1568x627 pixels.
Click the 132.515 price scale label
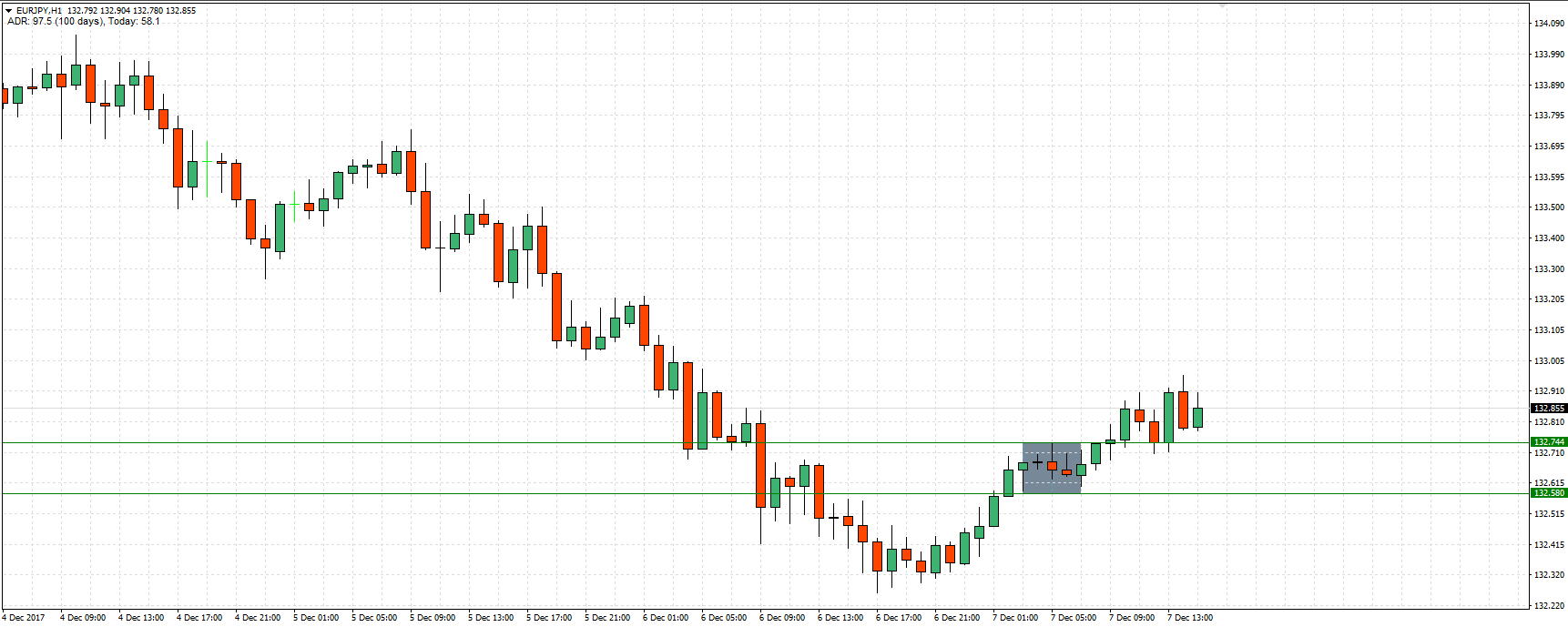coord(1549,514)
